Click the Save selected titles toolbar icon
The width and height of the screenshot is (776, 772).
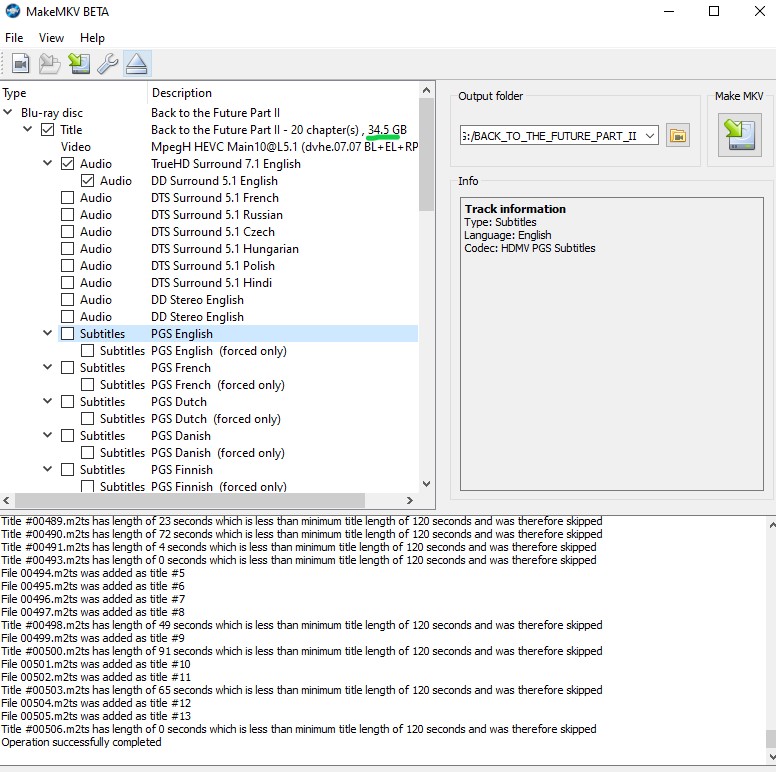pos(79,64)
